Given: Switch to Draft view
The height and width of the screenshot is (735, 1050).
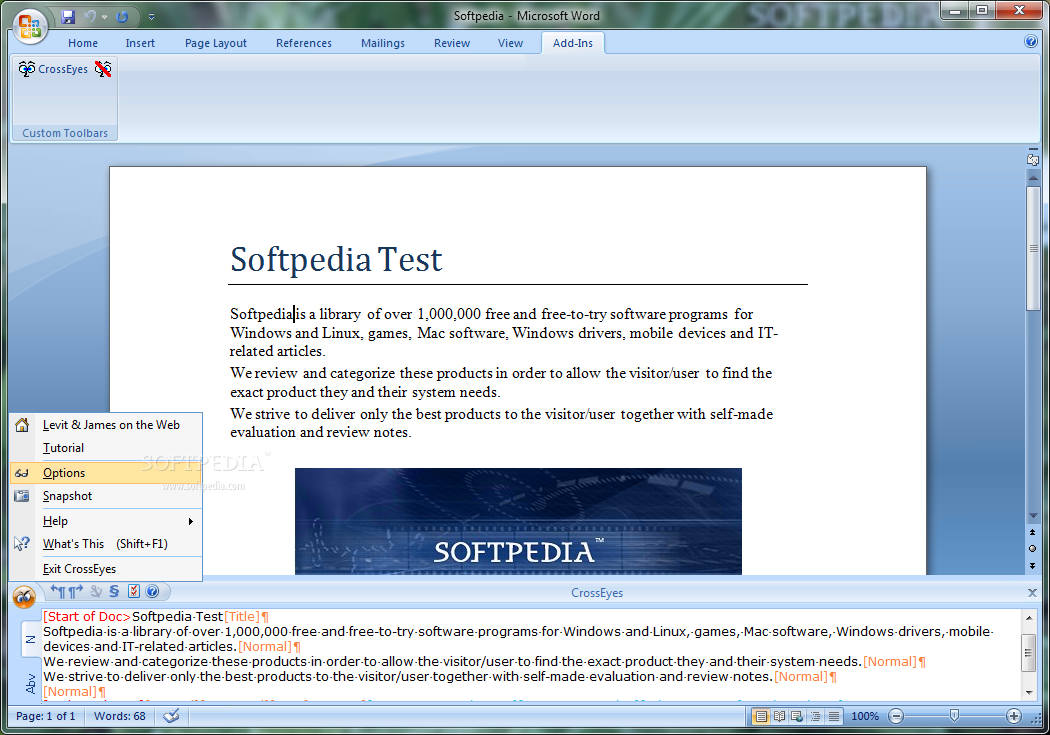Looking at the screenshot, I should (x=834, y=716).
